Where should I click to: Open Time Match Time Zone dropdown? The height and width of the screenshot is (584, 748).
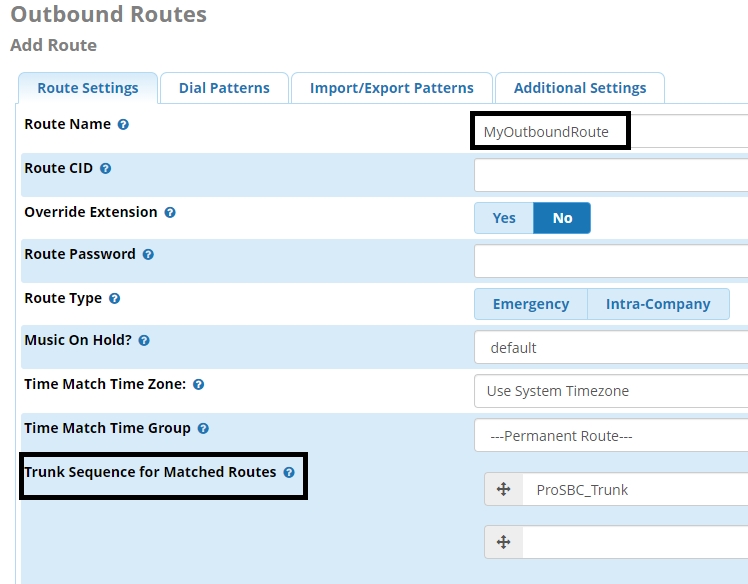pyautogui.click(x=610, y=391)
